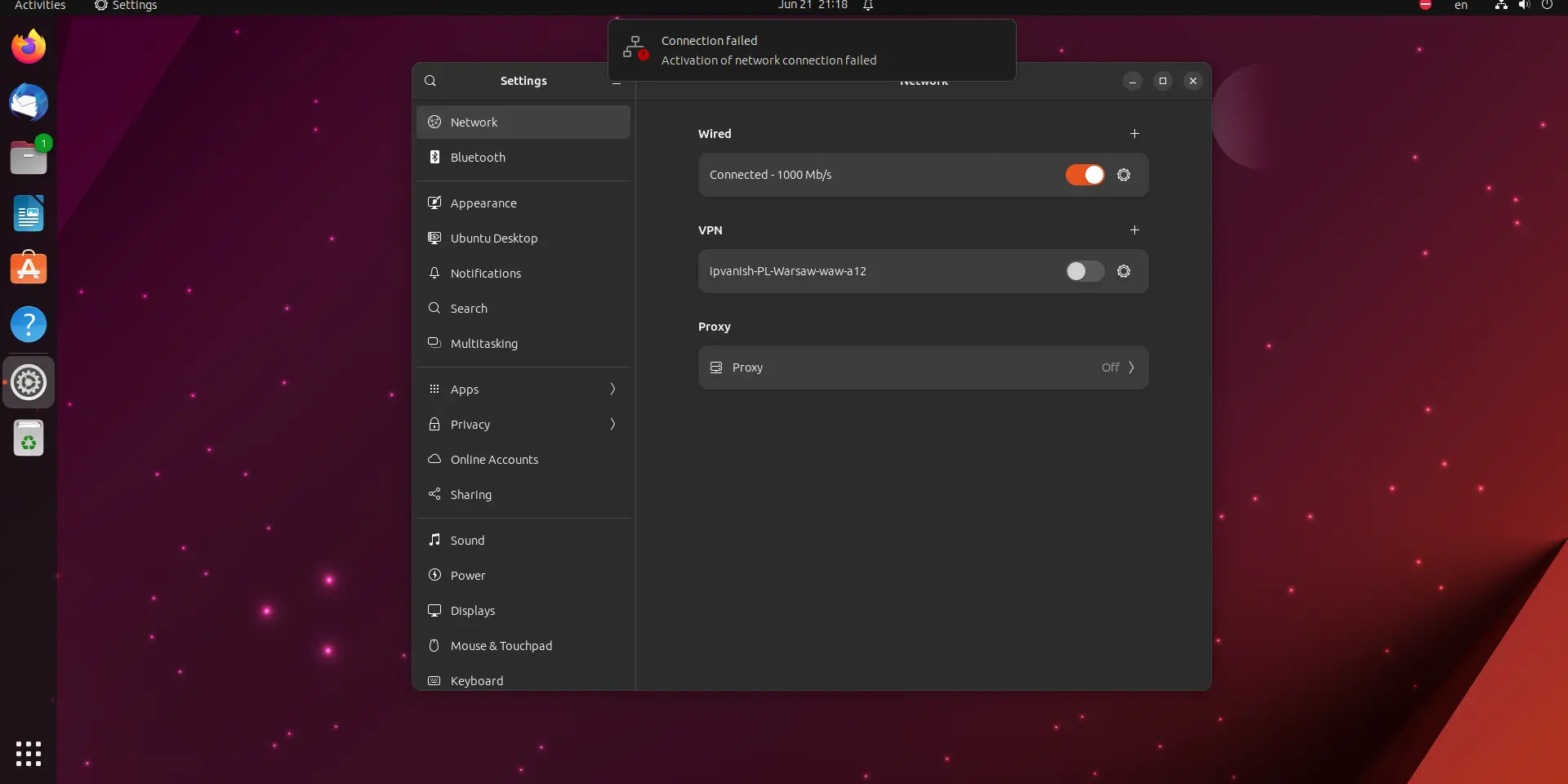Click the red do-not-disturb indicator in top bar
1568x784 pixels.
[1426, 5]
